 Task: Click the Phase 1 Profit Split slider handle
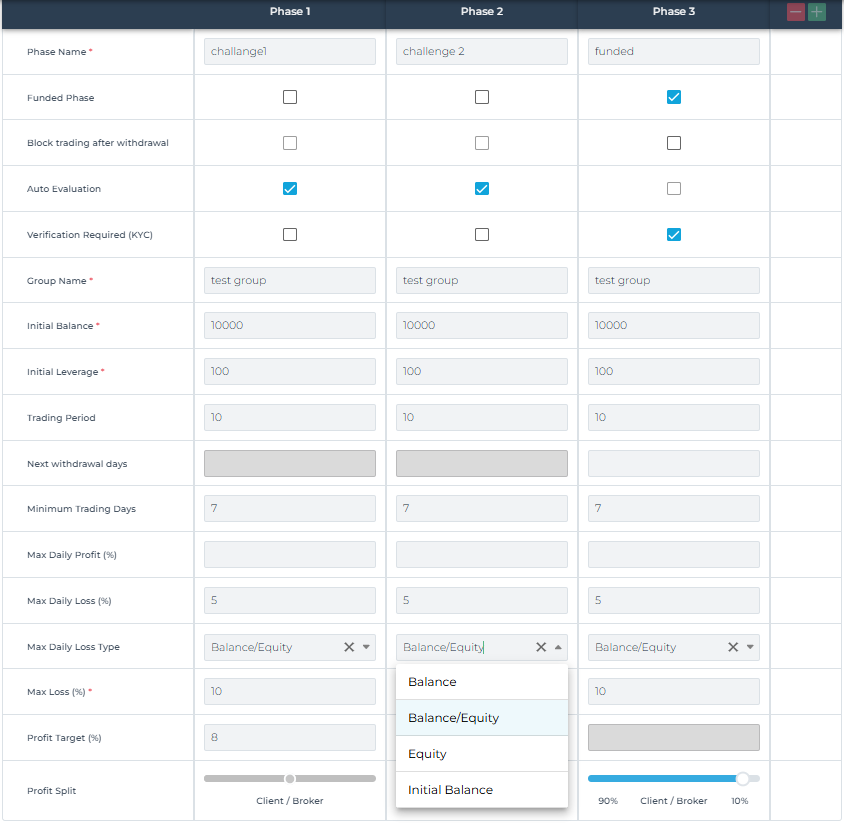(290, 778)
